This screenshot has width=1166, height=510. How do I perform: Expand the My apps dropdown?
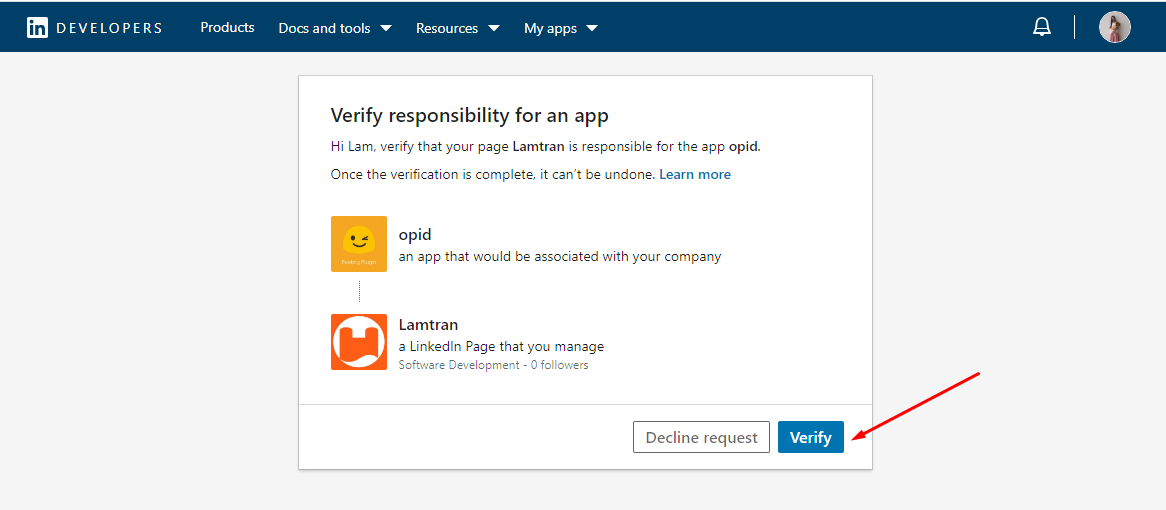tap(561, 28)
